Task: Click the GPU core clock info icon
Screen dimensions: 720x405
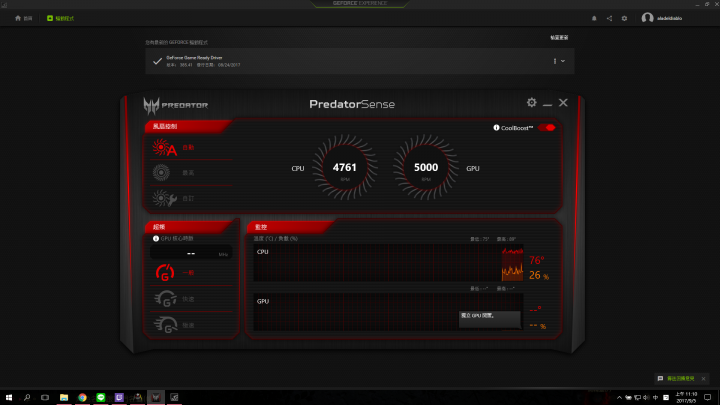Action: [x=156, y=238]
